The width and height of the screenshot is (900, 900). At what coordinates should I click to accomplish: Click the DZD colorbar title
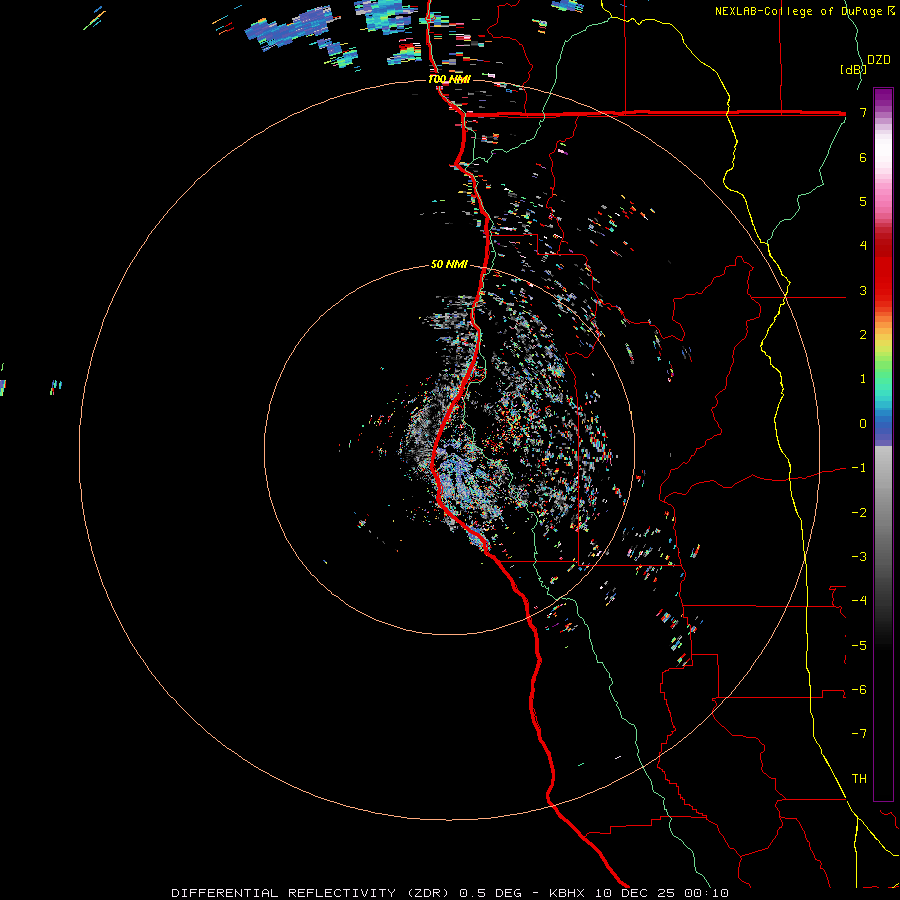(x=879, y=60)
